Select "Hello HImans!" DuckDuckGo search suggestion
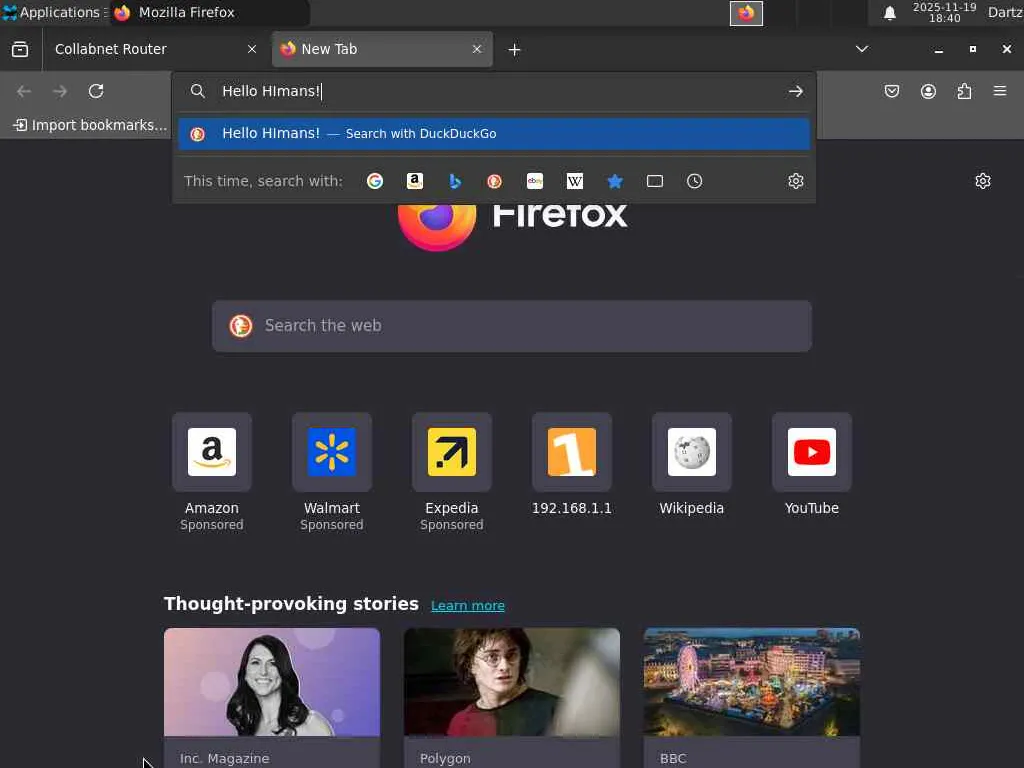1024x768 pixels. click(x=494, y=133)
